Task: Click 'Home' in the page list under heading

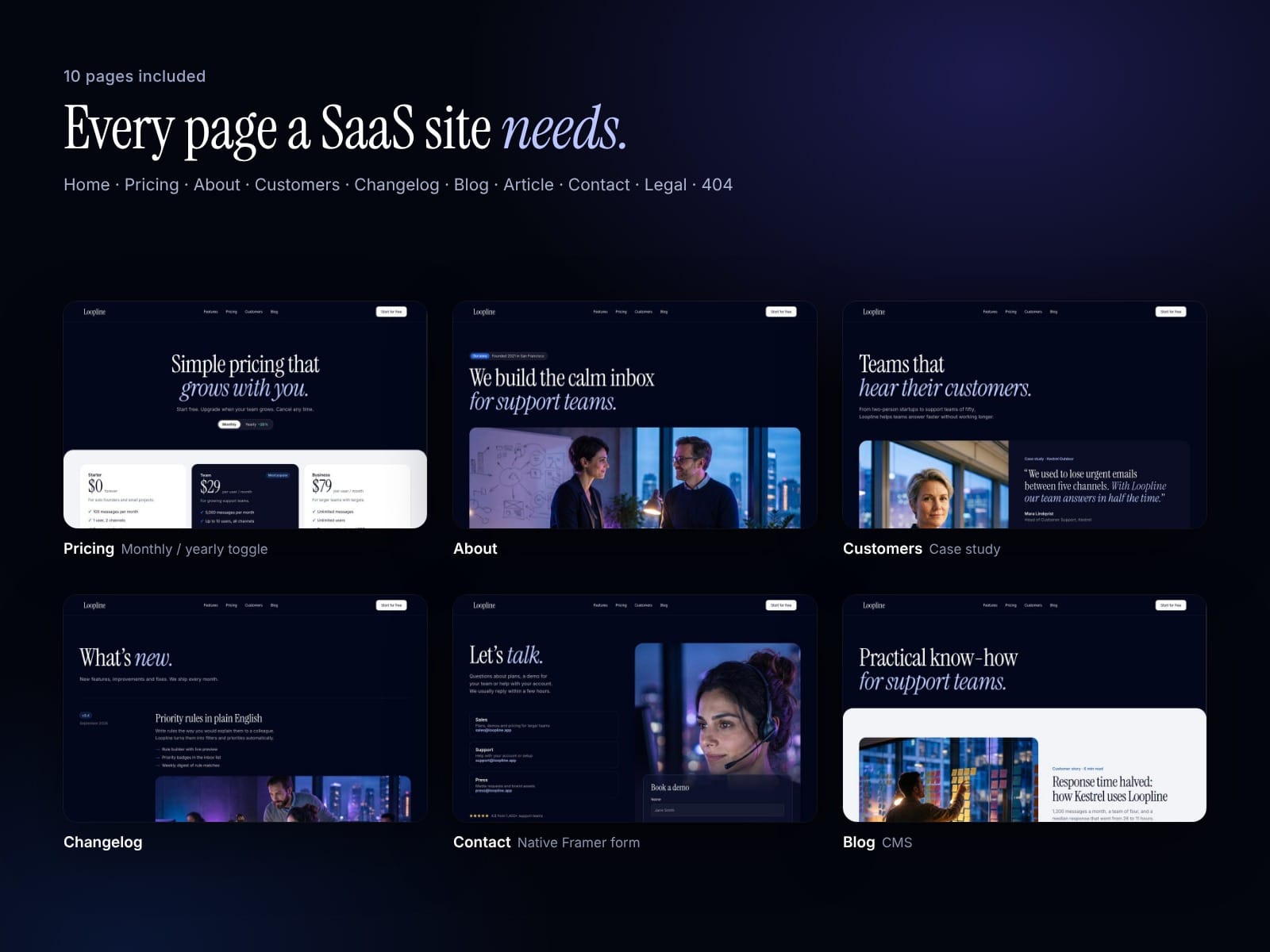Action: tap(87, 185)
